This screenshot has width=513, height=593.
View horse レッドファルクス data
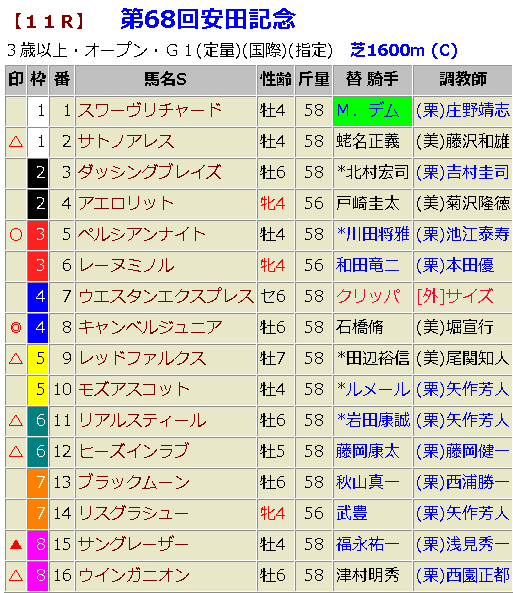click(142, 359)
